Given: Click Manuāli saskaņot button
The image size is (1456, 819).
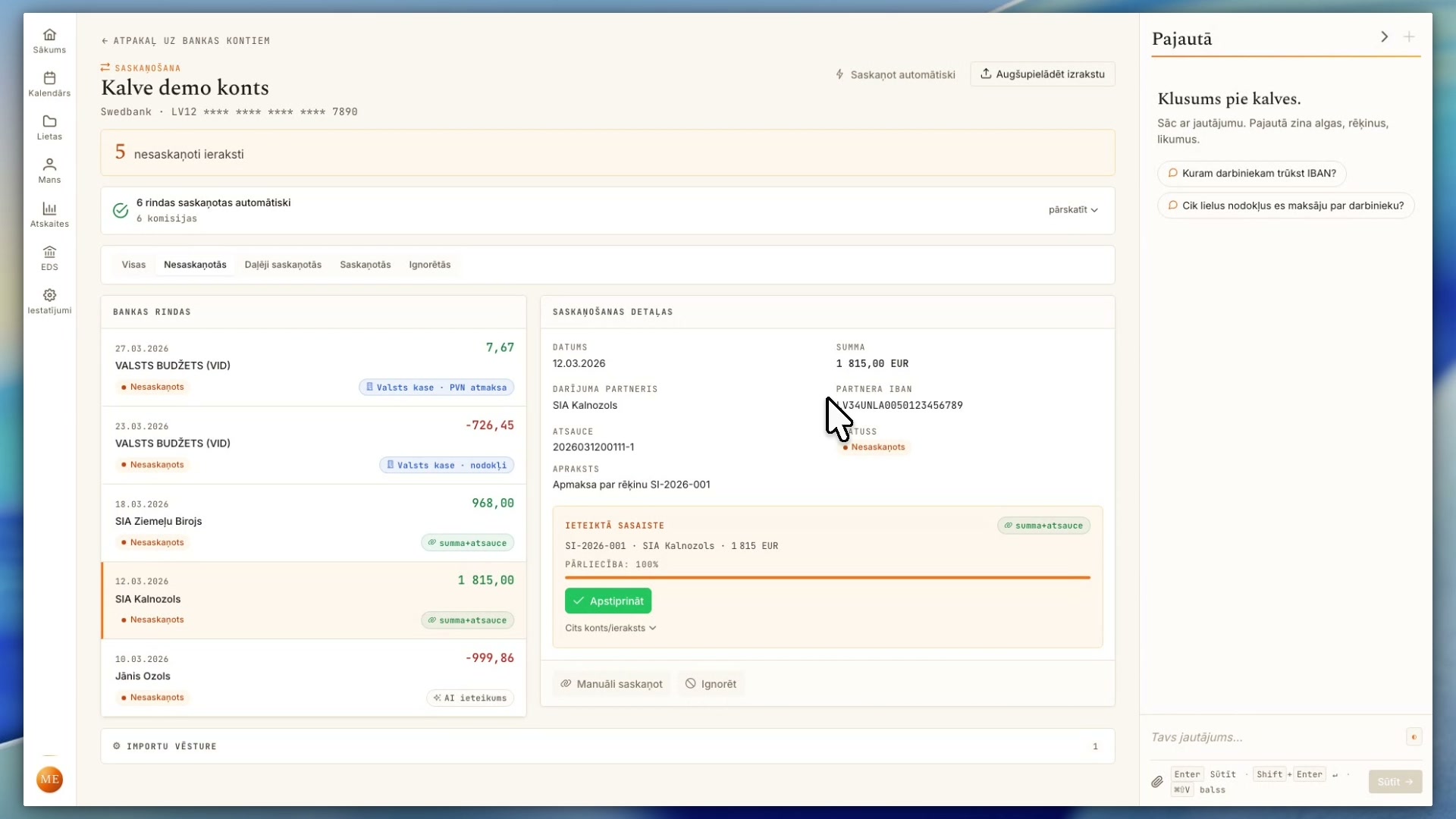Looking at the screenshot, I should click(x=611, y=684).
